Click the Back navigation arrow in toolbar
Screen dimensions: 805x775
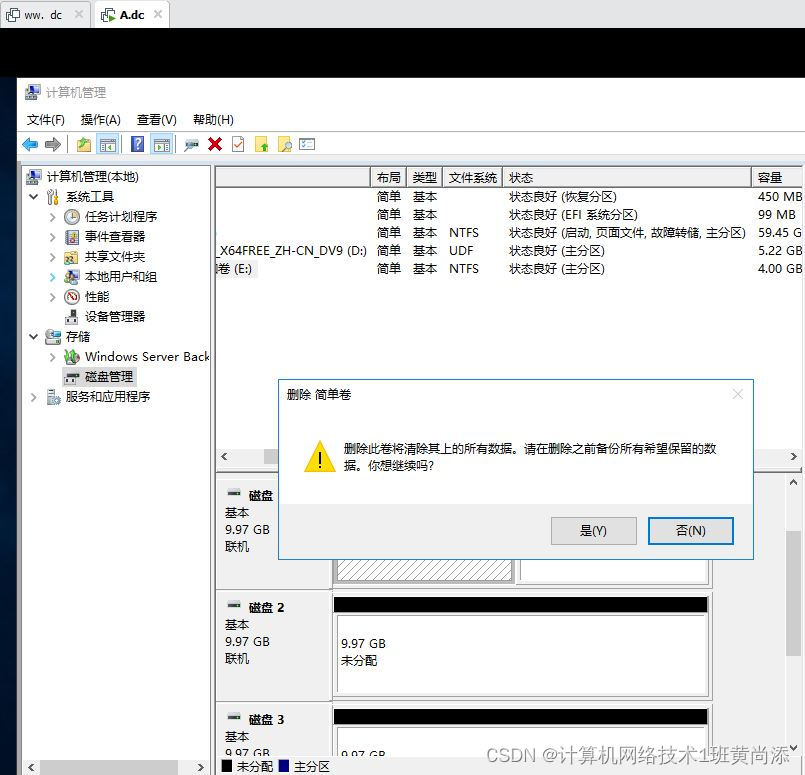(x=29, y=143)
